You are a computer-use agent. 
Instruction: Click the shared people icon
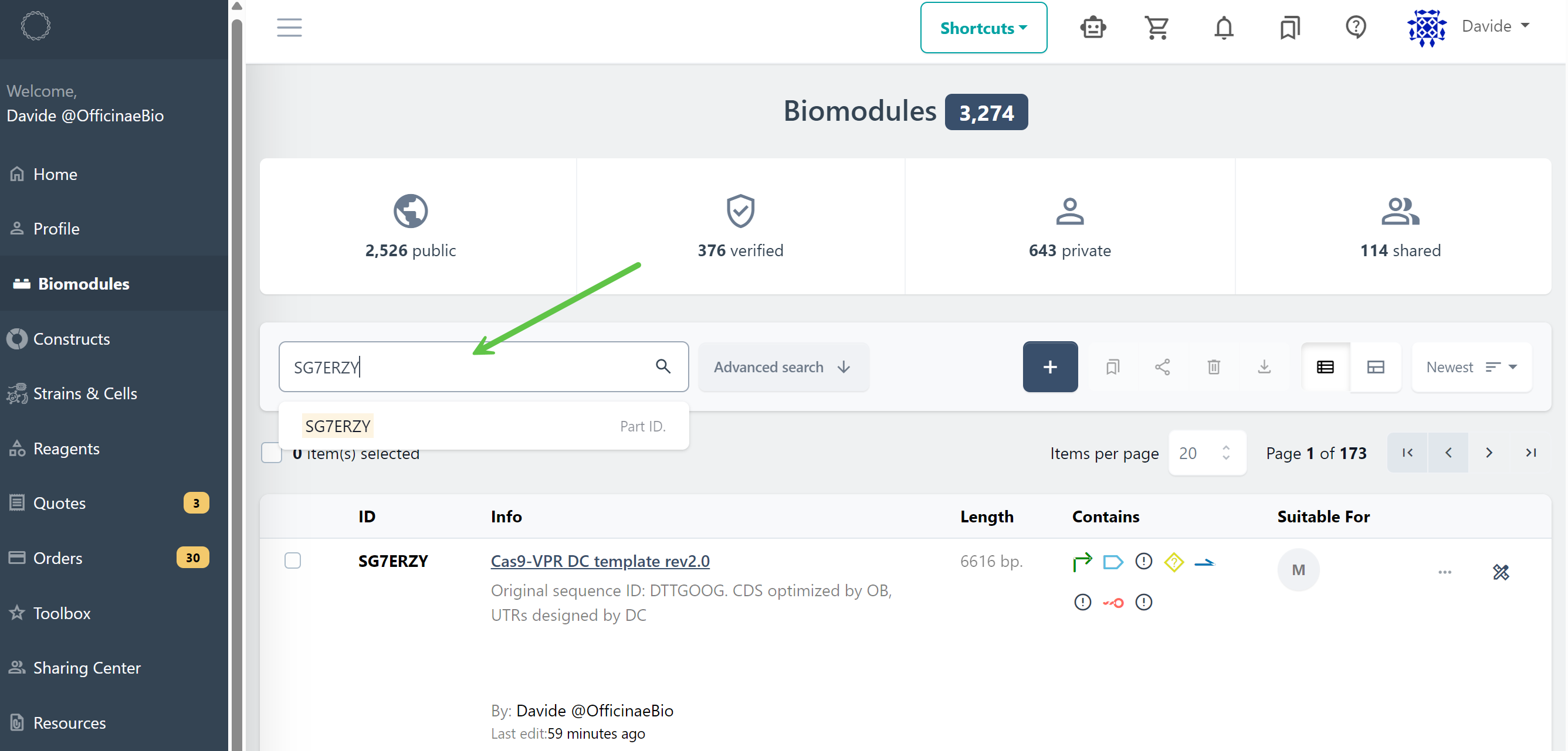[x=1400, y=211]
